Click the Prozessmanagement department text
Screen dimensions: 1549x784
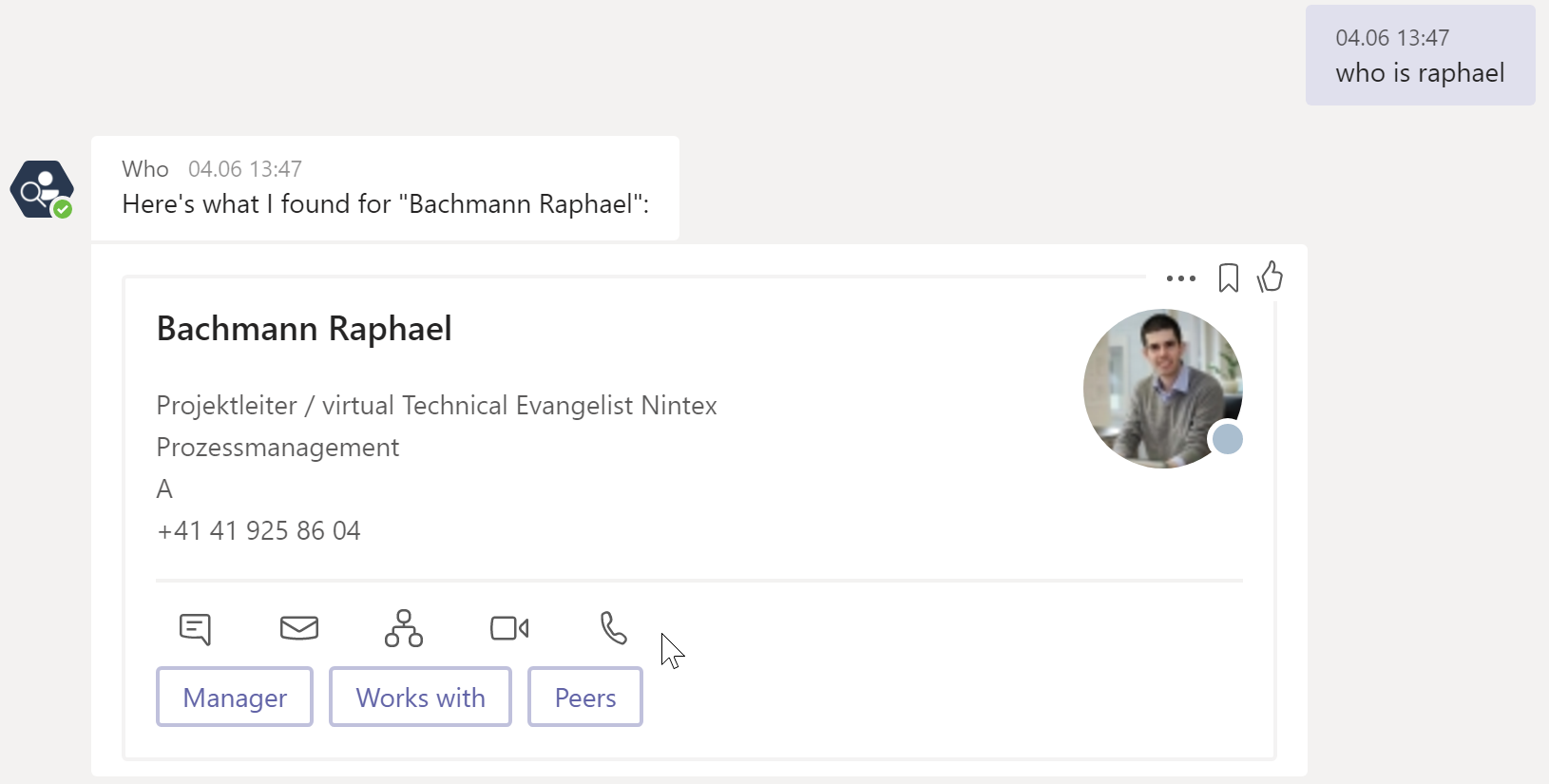[x=277, y=448]
